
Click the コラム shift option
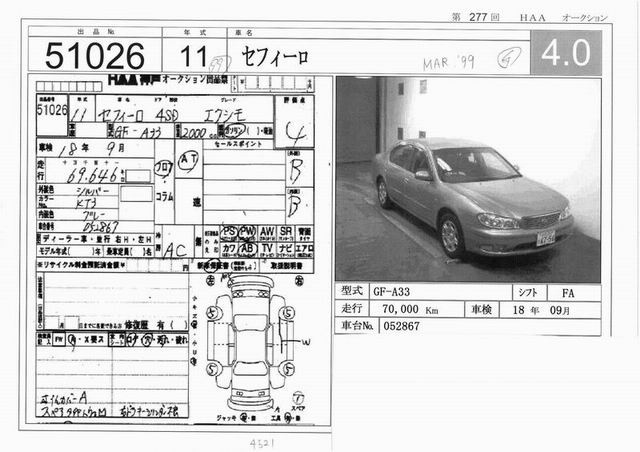(x=164, y=197)
